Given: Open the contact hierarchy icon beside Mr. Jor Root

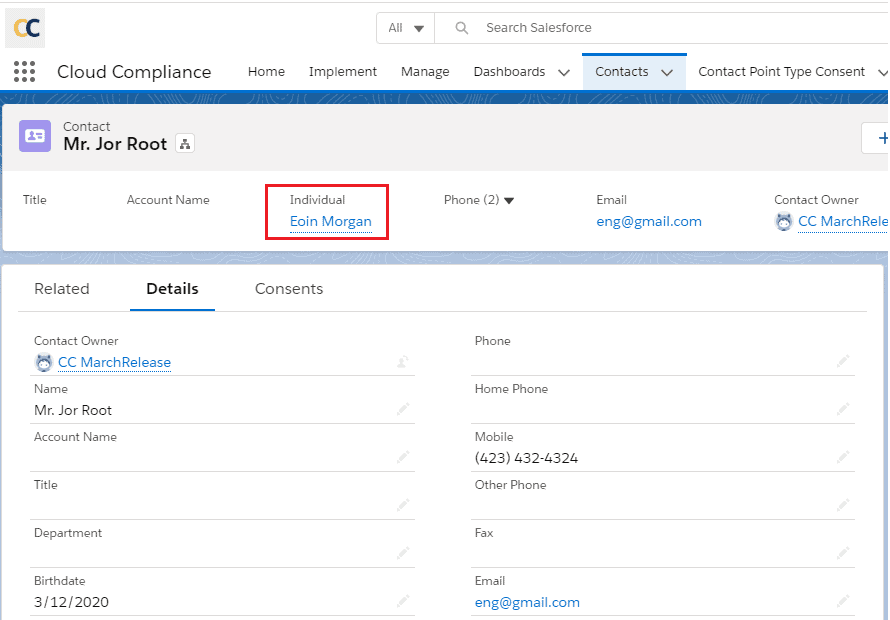Looking at the screenshot, I should pyautogui.click(x=185, y=143).
